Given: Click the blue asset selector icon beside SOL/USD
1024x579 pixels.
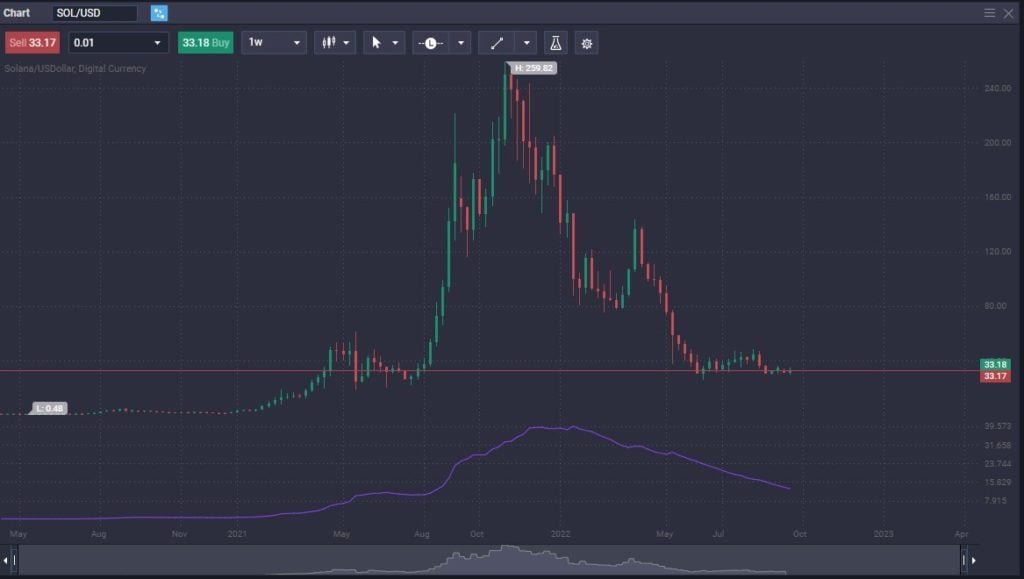Looking at the screenshot, I should [158, 13].
